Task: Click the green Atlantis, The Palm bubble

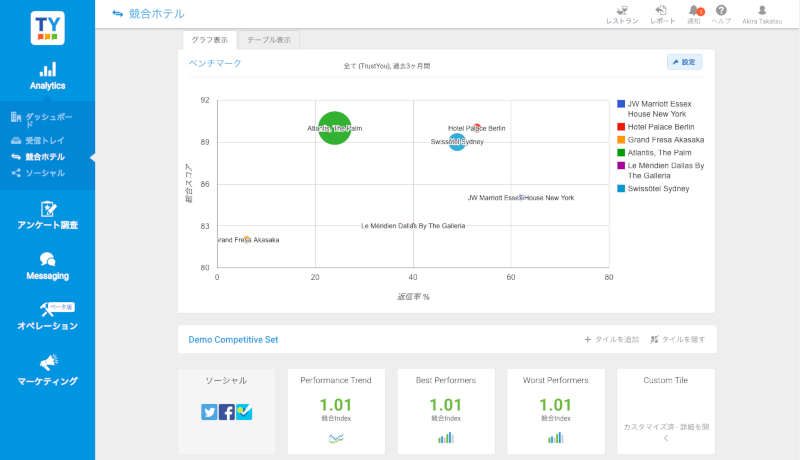Action: pos(335,128)
